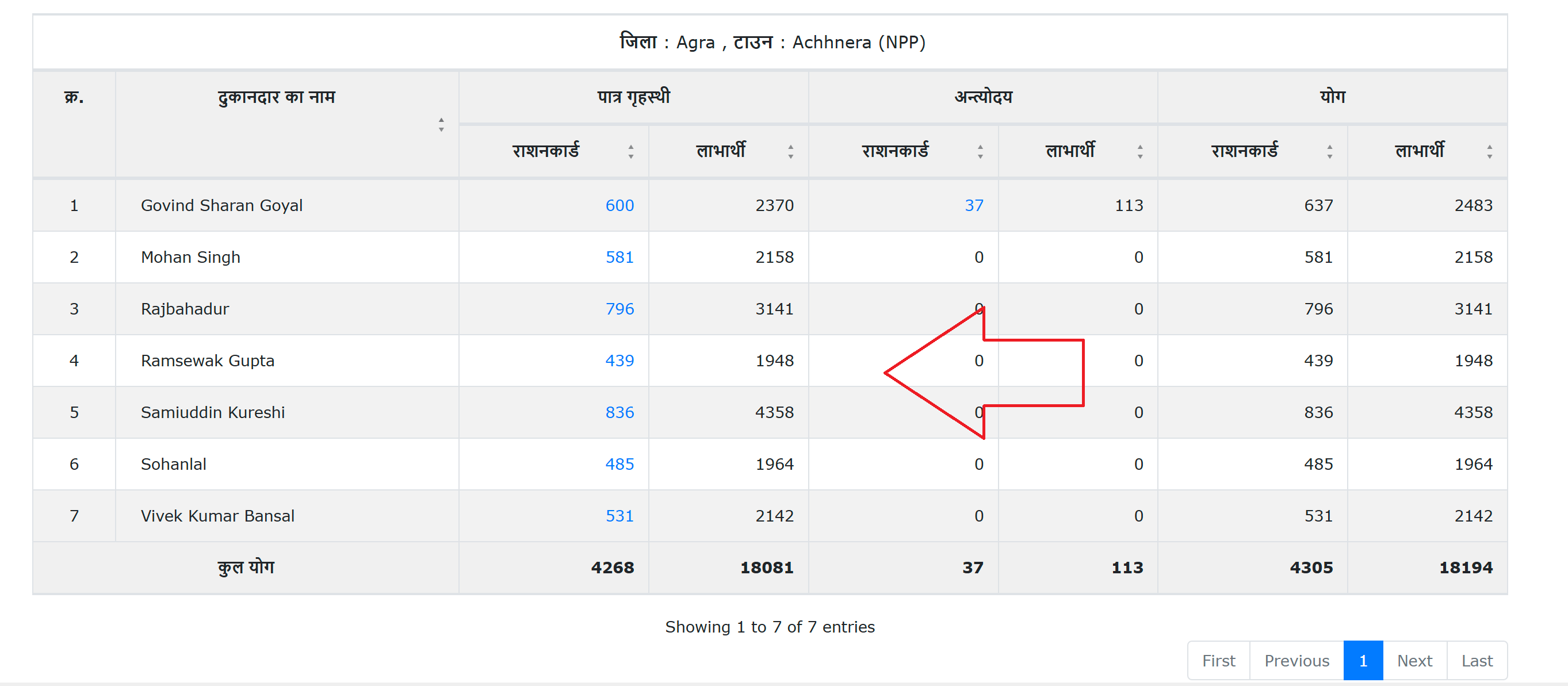The height and width of the screenshot is (686, 1568).
Task: Jump to Last page in pagination
Action: (1477, 661)
